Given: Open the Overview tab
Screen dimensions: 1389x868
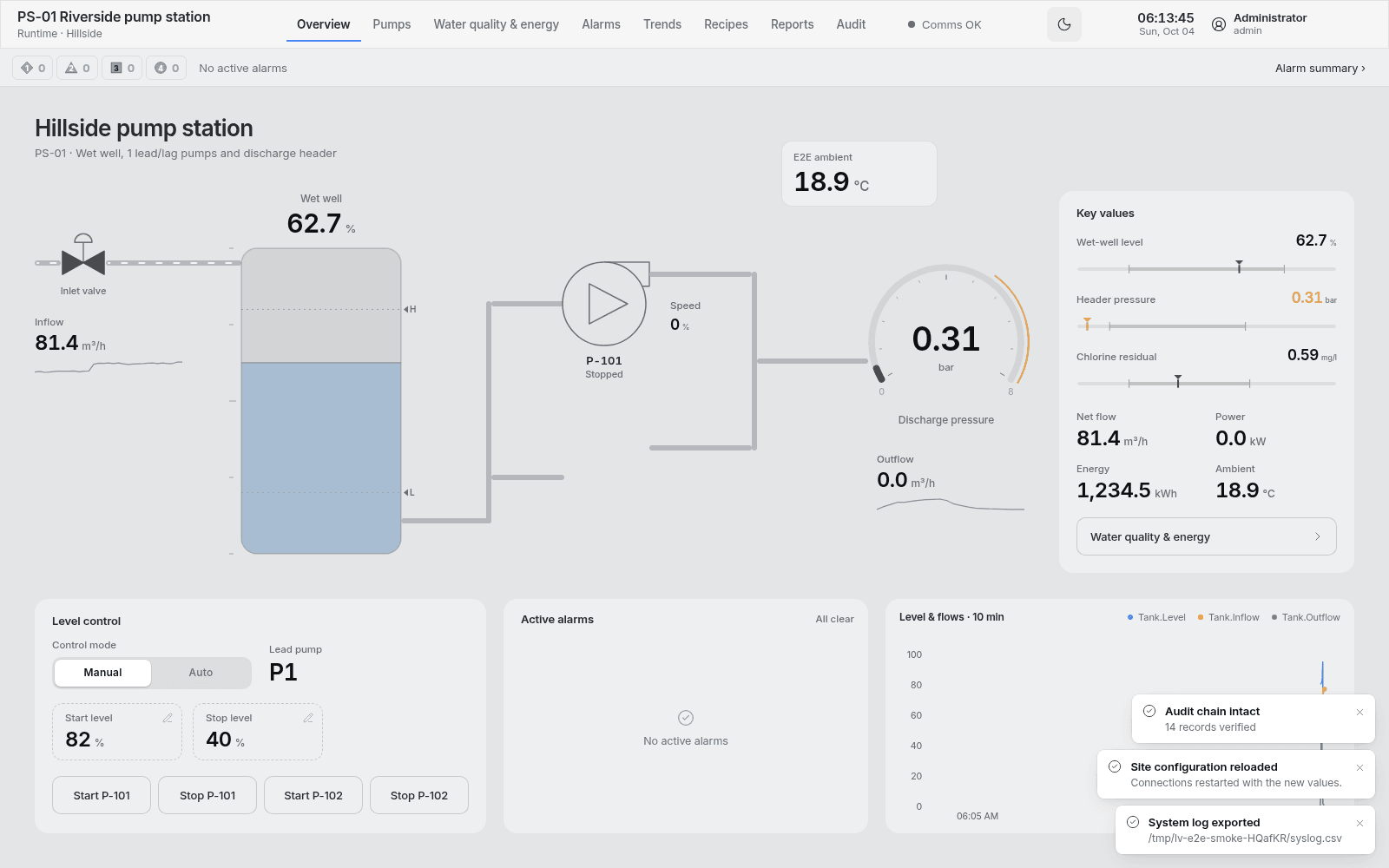Looking at the screenshot, I should [324, 24].
